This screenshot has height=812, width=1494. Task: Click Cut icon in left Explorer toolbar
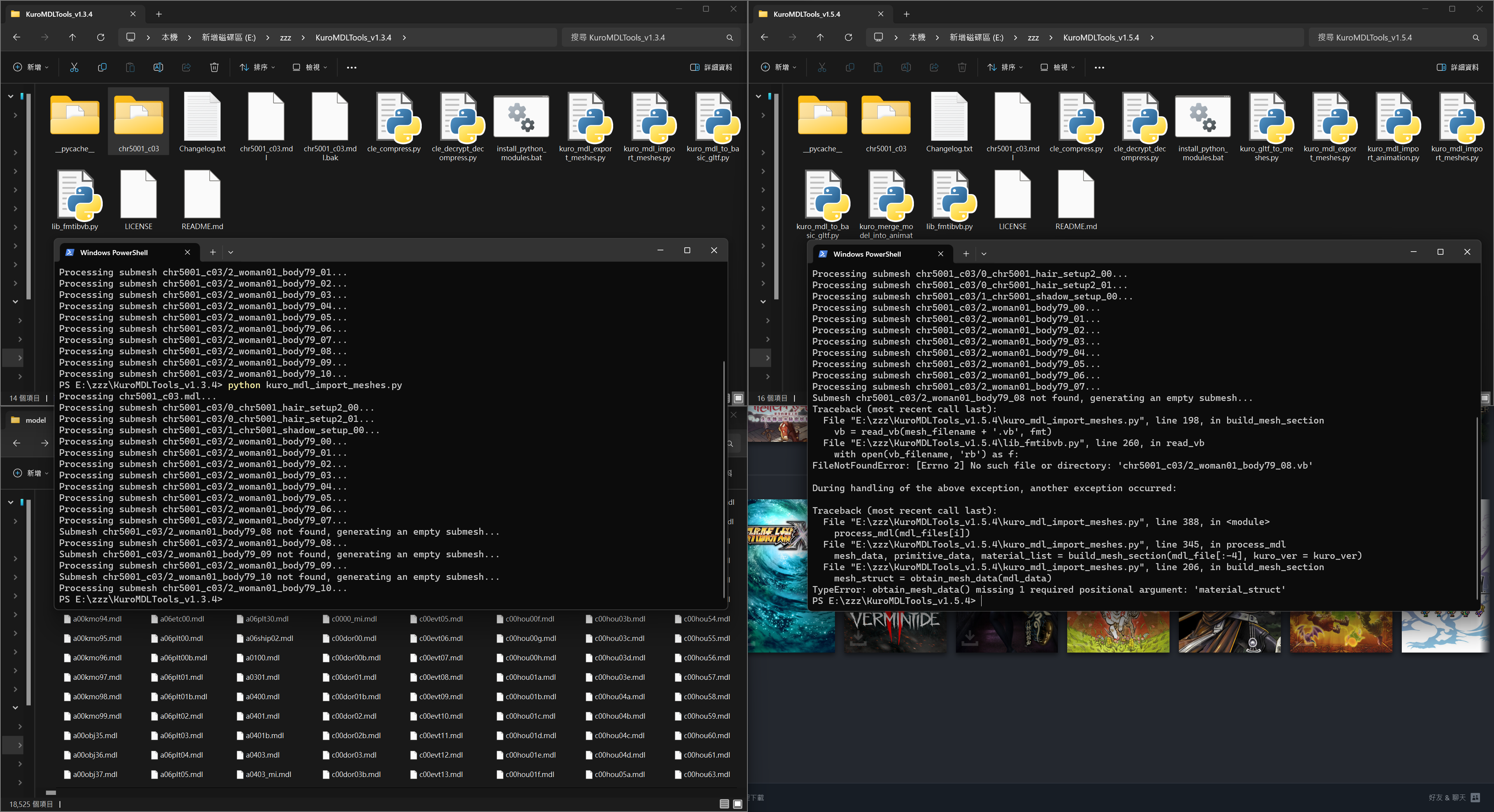[x=74, y=67]
